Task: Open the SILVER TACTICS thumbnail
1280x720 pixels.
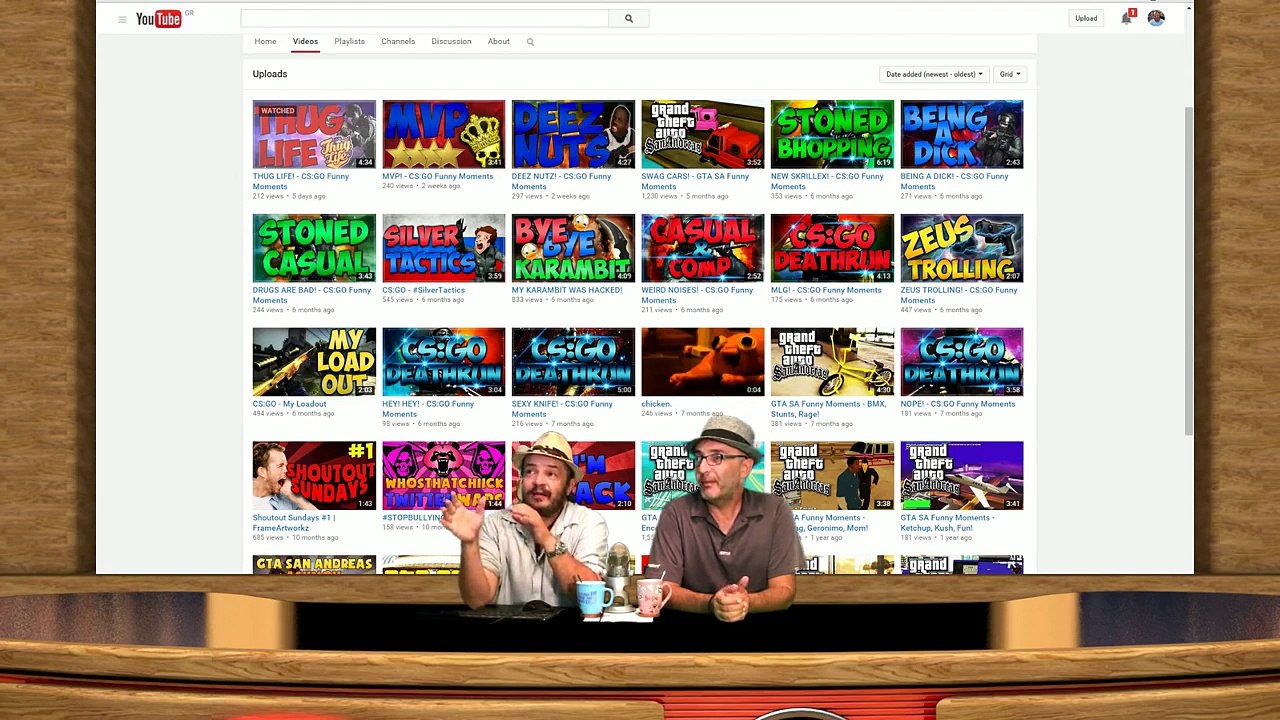Action: (444, 248)
